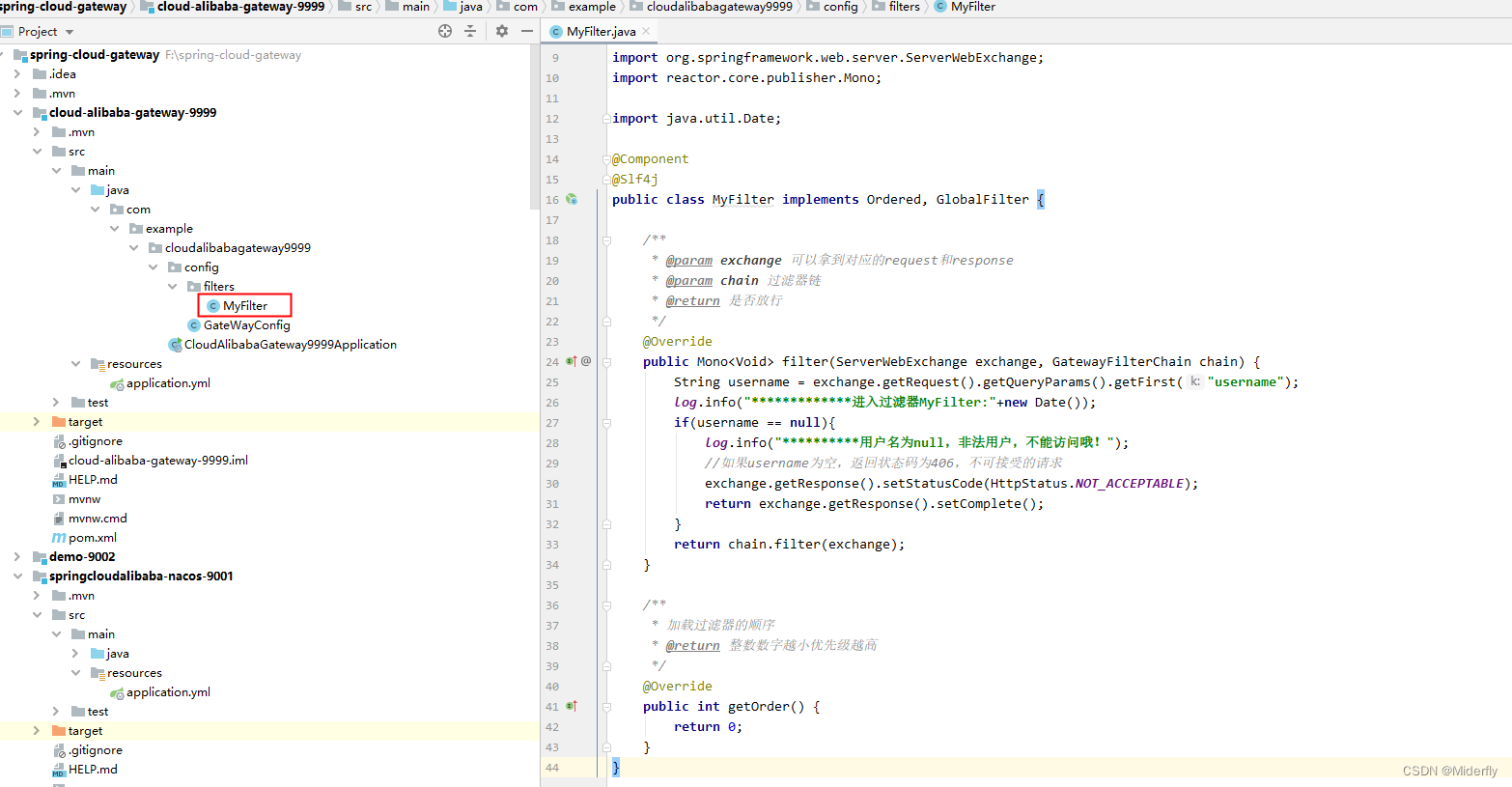Click the @ annotation gutter marker on line 24
The height and width of the screenshot is (787, 1512).
[x=586, y=362]
